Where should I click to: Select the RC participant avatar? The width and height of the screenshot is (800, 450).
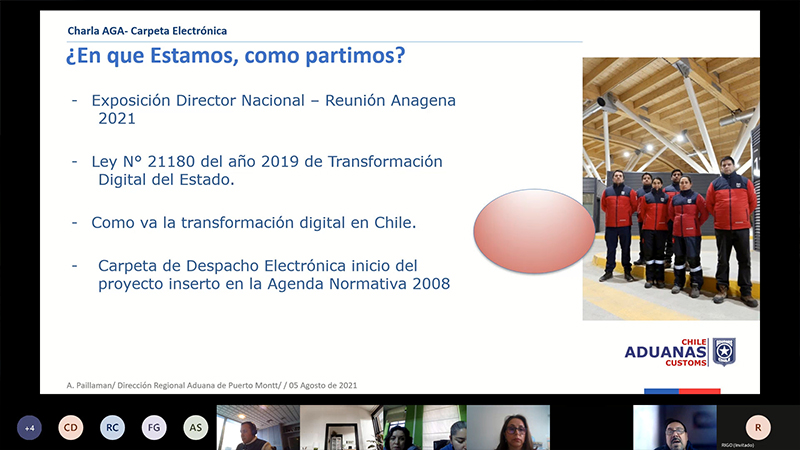point(112,428)
